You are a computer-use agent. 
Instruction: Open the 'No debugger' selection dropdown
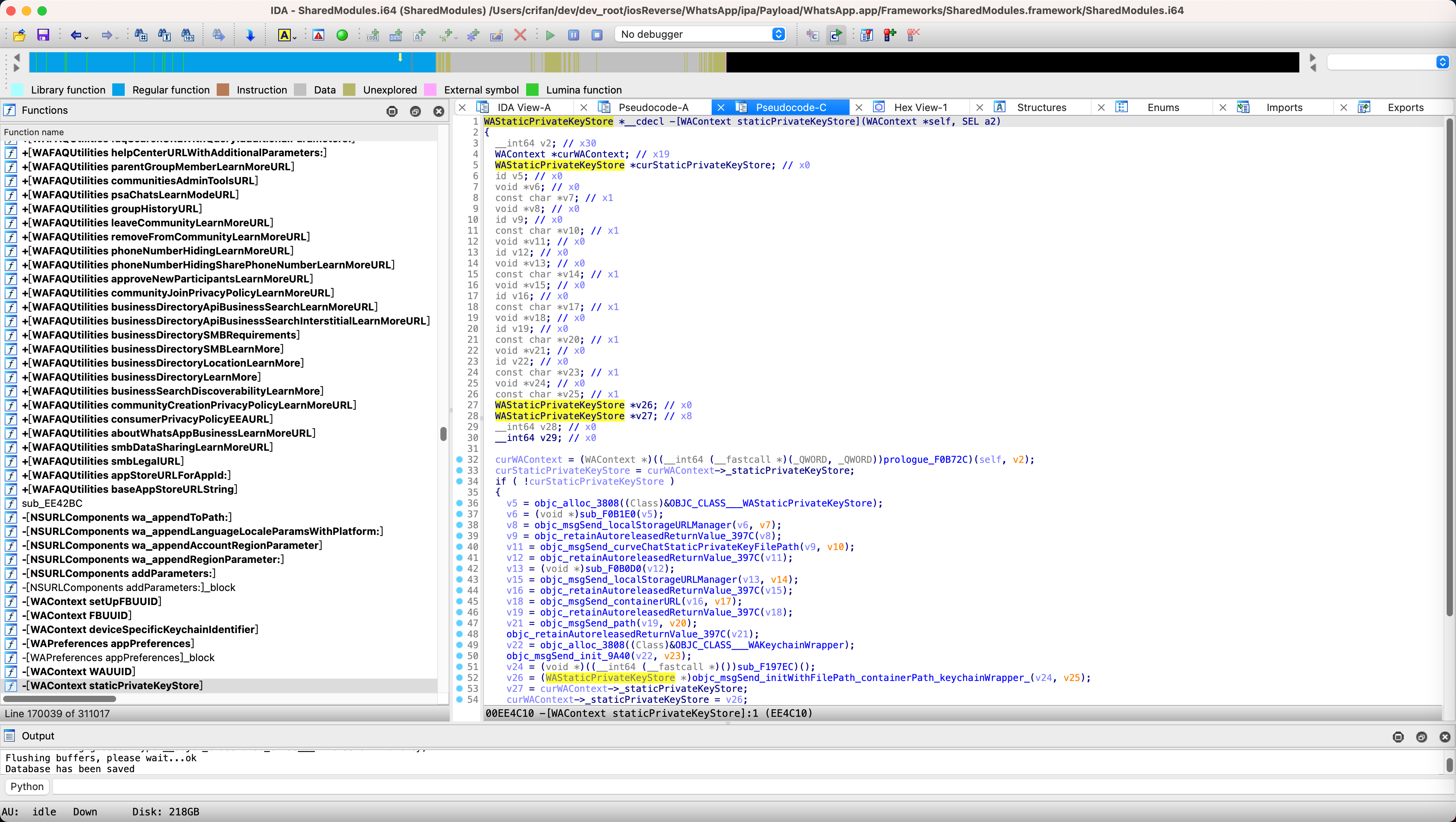click(701, 34)
